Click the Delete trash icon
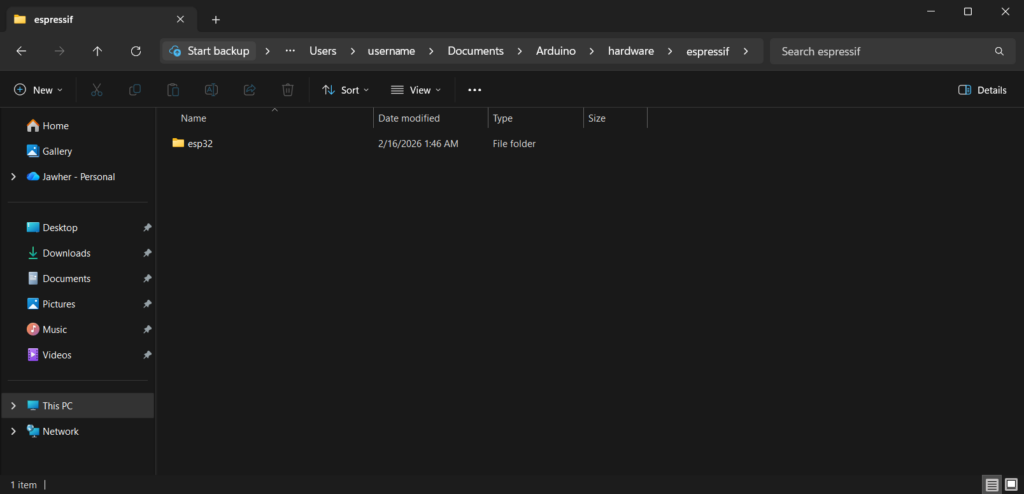Image resolution: width=1024 pixels, height=494 pixels. [x=287, y=90]
